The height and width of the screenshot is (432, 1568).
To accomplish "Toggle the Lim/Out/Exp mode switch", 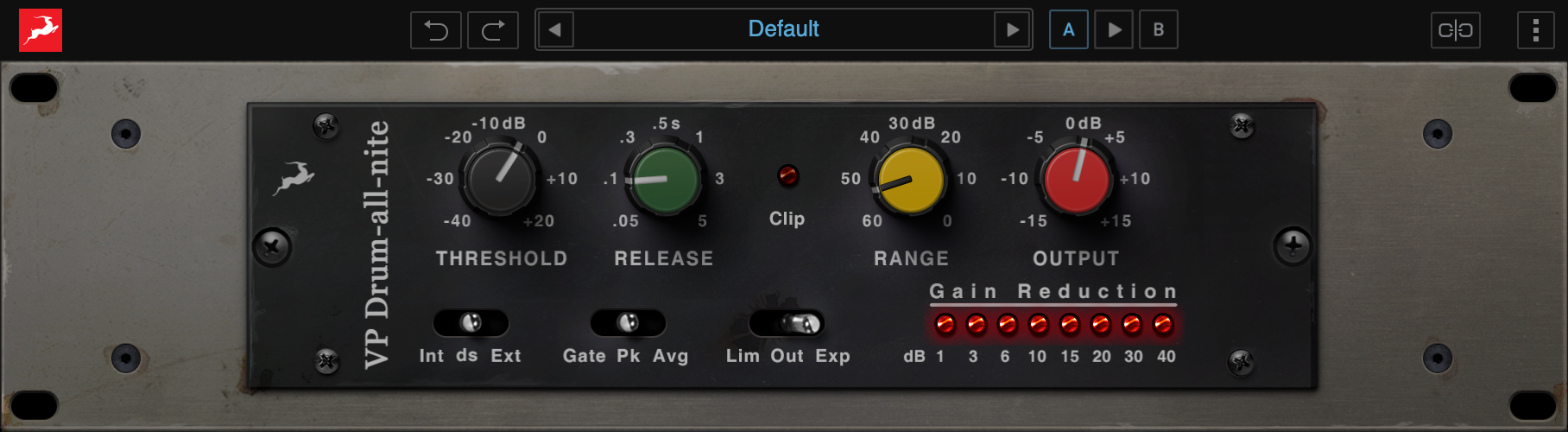I will tap(787, 323).
